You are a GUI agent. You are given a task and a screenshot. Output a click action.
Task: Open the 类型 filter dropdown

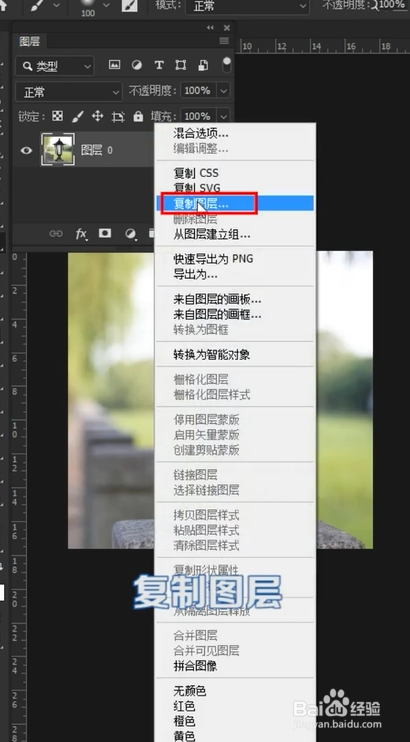click(55, 66)
